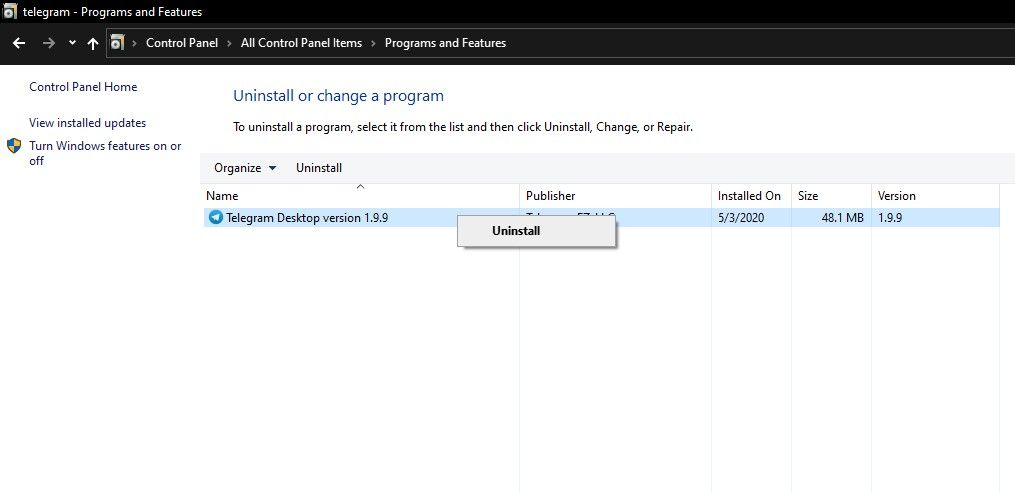Click the 48.1 MB size cell
The width and height of the screenshot is (1015, 493).
[x=842, y=218]
